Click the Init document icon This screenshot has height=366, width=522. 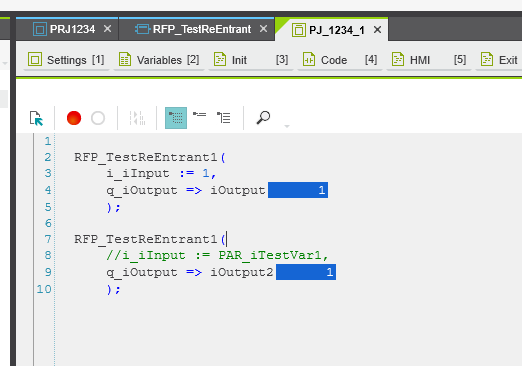pyautogui.click(x=220, y=59)
